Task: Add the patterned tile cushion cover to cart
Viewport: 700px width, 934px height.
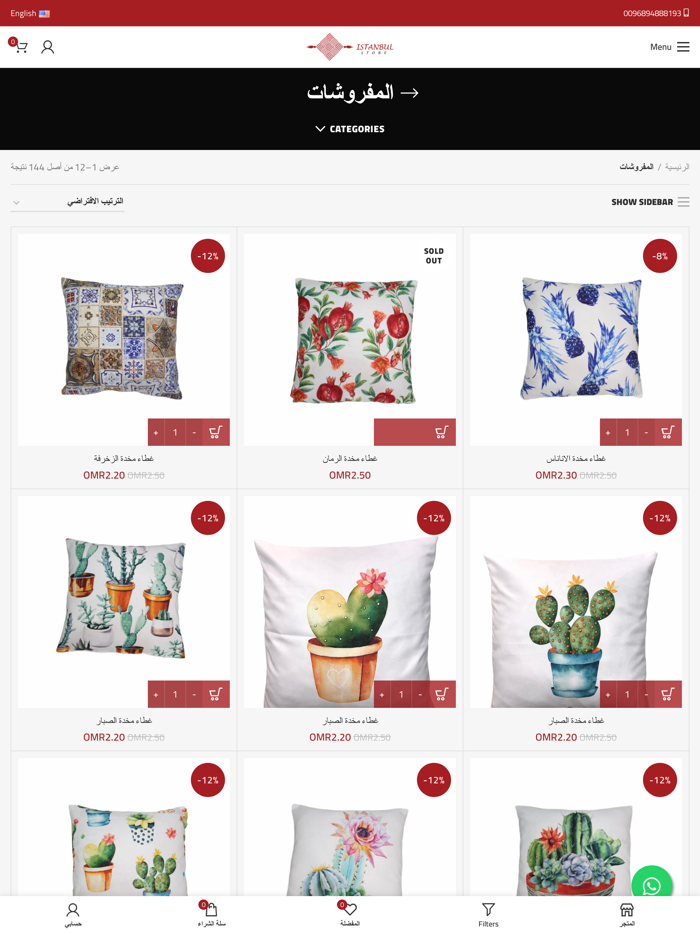Action: pos(216,432)
